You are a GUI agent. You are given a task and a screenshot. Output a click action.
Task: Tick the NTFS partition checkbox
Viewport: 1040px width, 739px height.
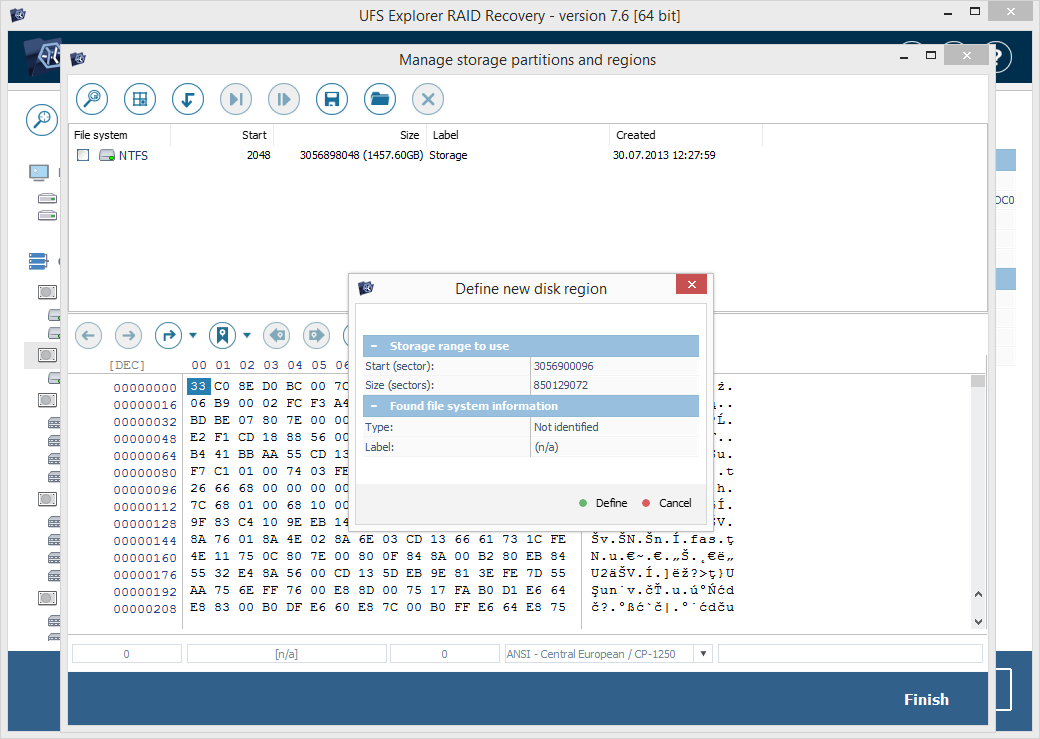(x=83, y=155)
